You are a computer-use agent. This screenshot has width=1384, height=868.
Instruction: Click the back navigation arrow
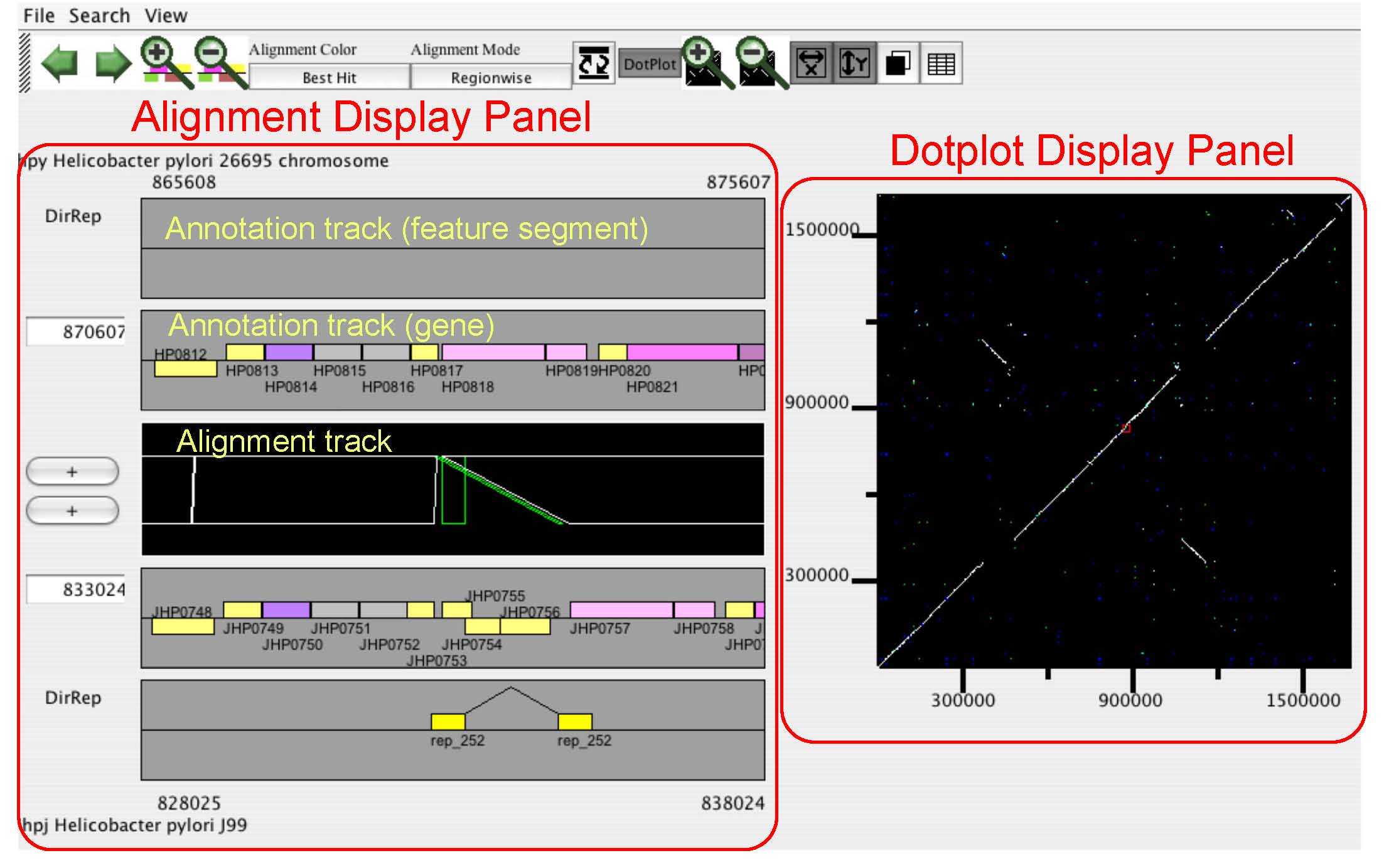pos(60,63)
